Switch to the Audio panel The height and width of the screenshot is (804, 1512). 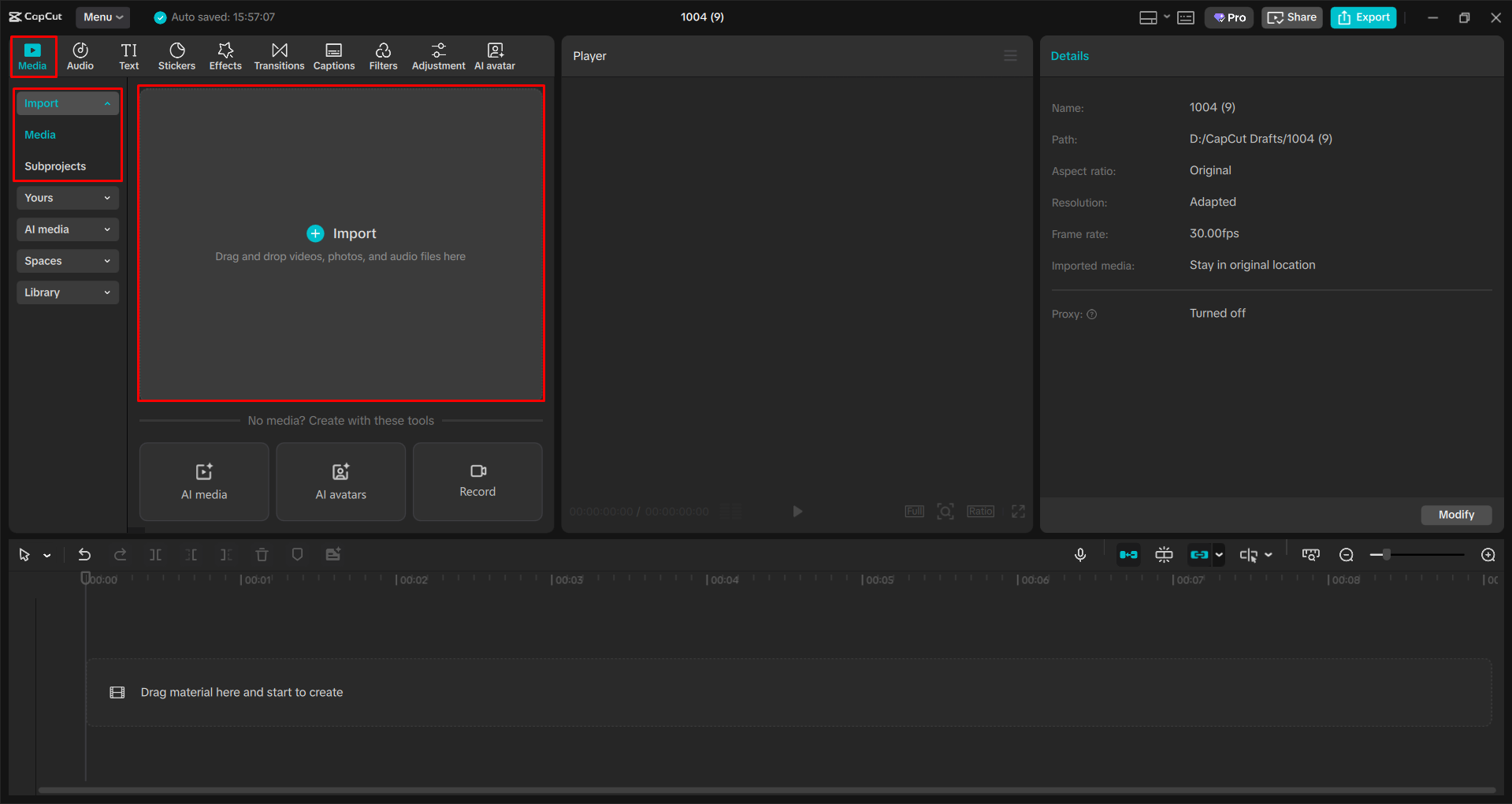80,55
